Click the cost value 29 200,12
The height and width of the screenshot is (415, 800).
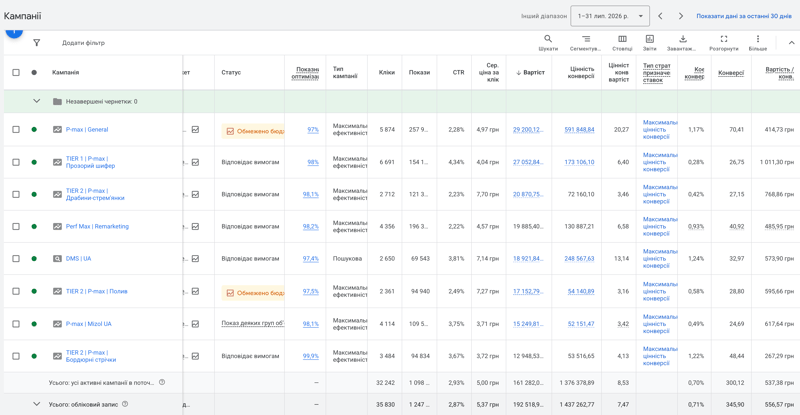[x=528, y=130]
